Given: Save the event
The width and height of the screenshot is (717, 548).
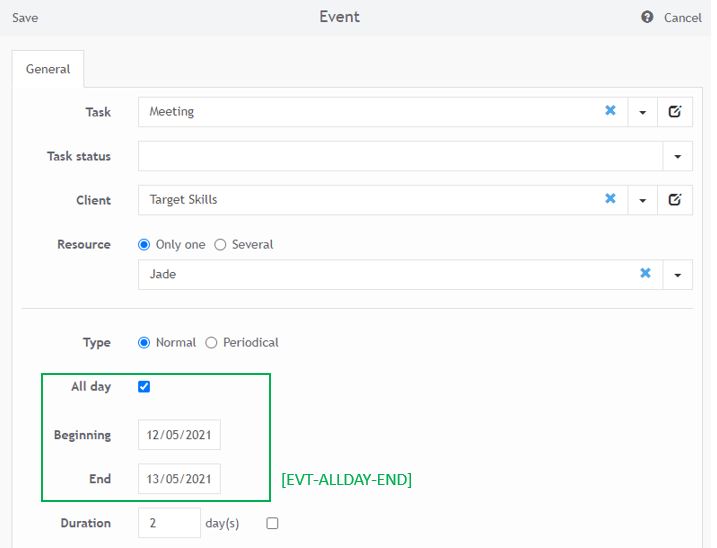Looking at the screenshot, I should coord(25,18).
